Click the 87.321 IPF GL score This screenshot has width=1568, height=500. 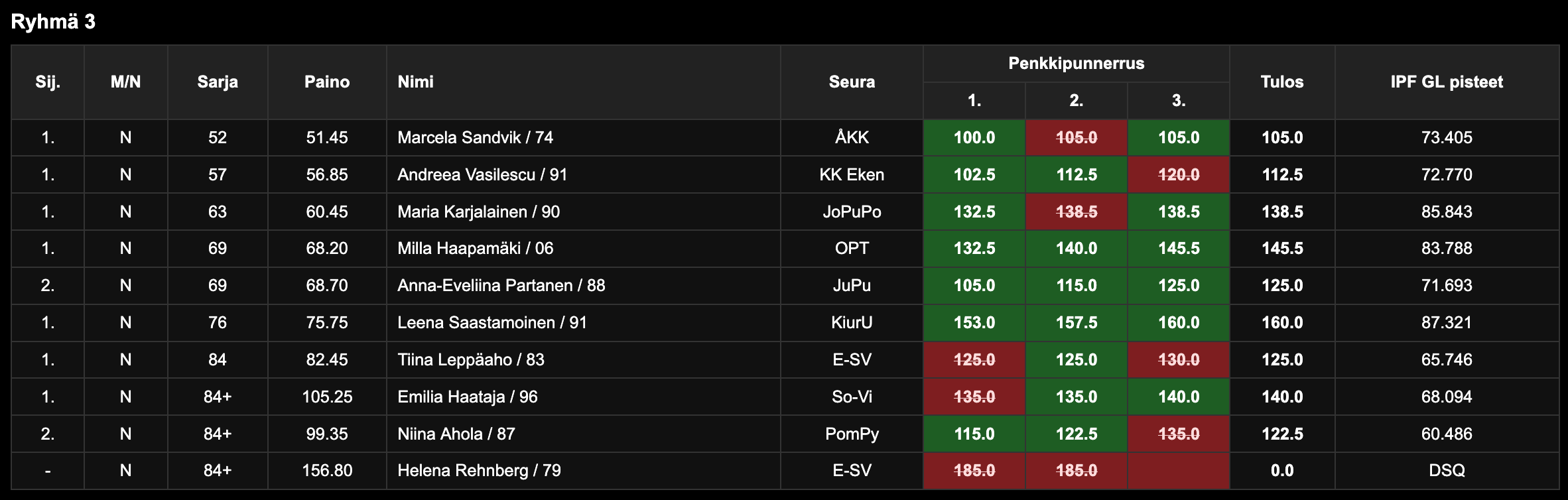click(x=1447, y=323)
